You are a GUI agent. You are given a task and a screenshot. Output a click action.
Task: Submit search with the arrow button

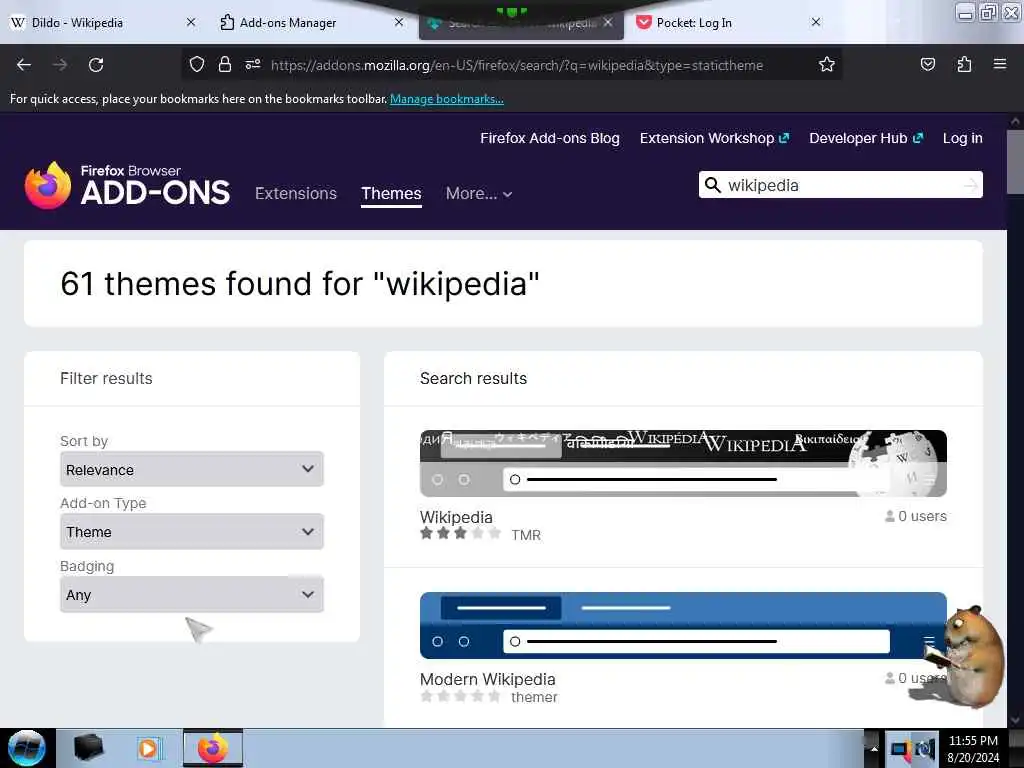click(971, 185)
